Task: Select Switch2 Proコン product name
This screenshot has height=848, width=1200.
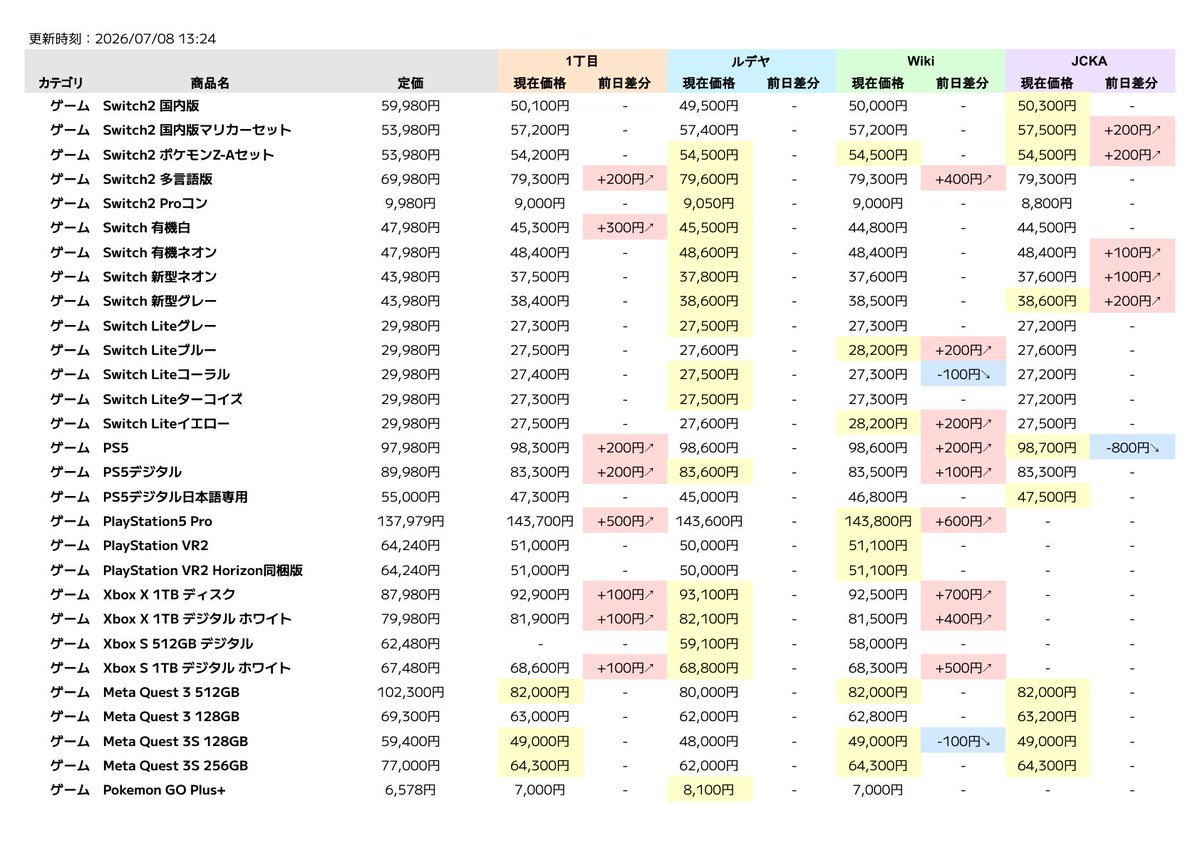Action: click(155, 203)
